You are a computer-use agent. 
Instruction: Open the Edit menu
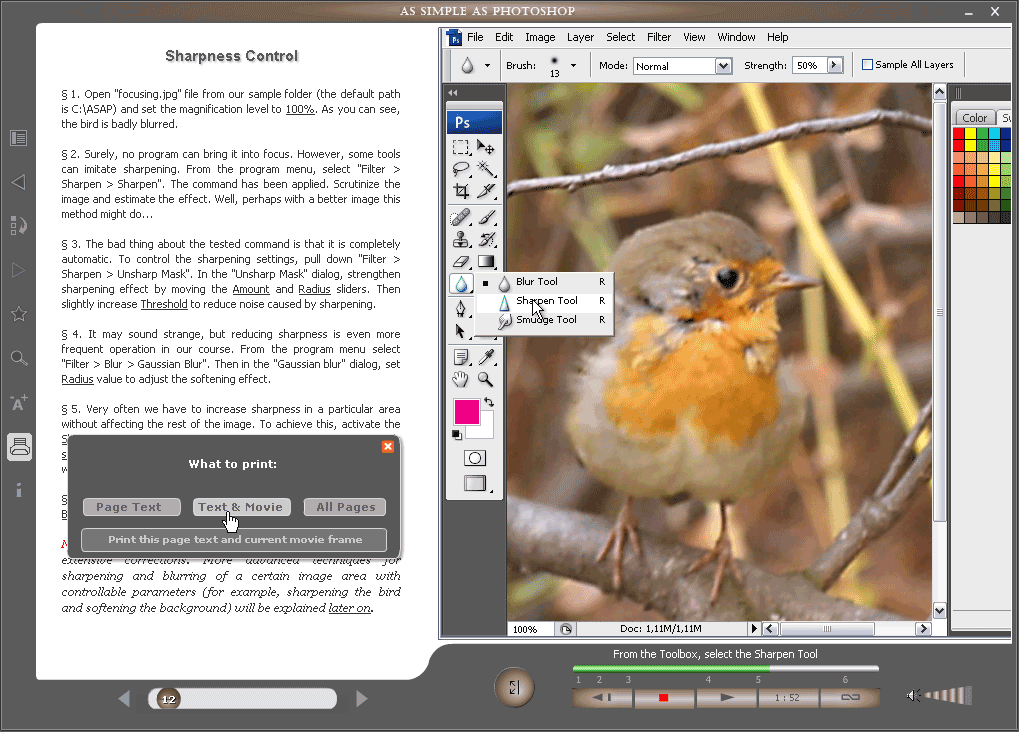tap(504, 37)
